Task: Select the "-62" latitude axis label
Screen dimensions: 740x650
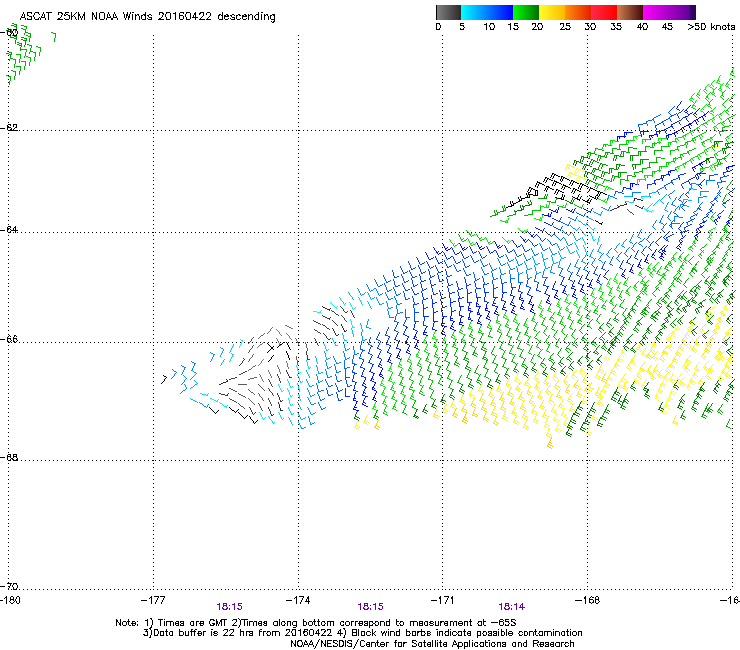Action: coord(9,127)
